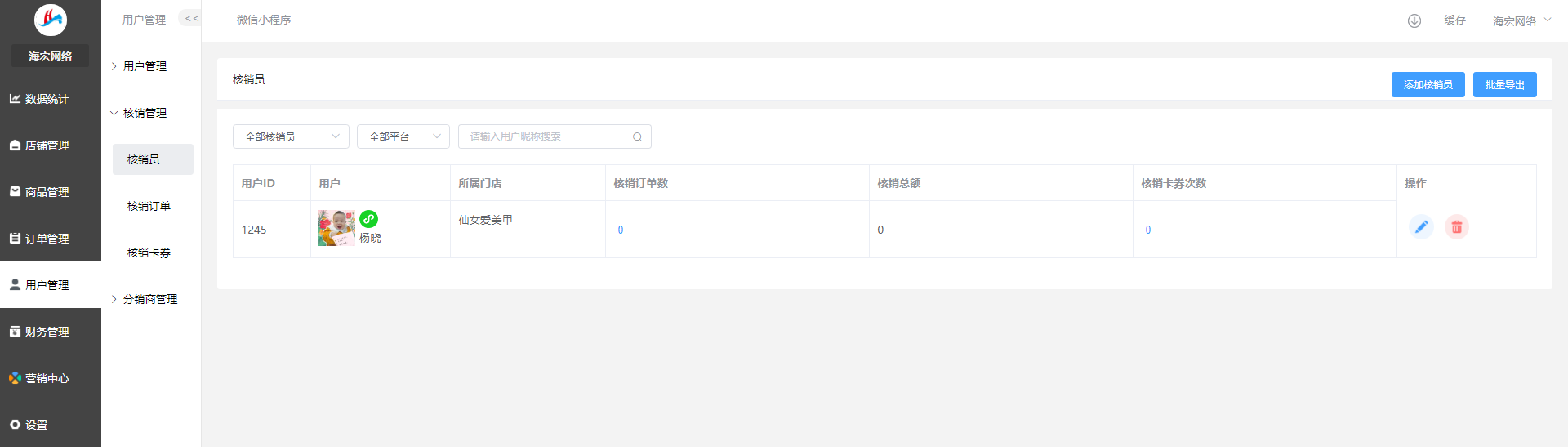Open the 海宏网络 account dropdown
The height and width of the screenshot is (447, 1568).
click(1521, 20)
